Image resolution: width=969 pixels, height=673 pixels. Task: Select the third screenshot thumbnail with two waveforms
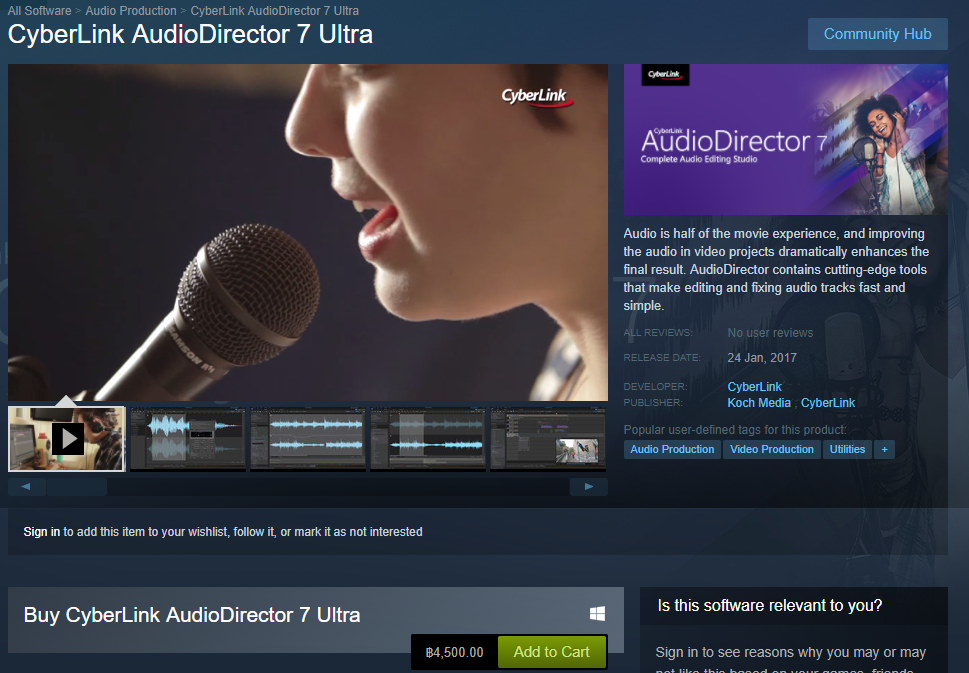(x=308, y=439)
